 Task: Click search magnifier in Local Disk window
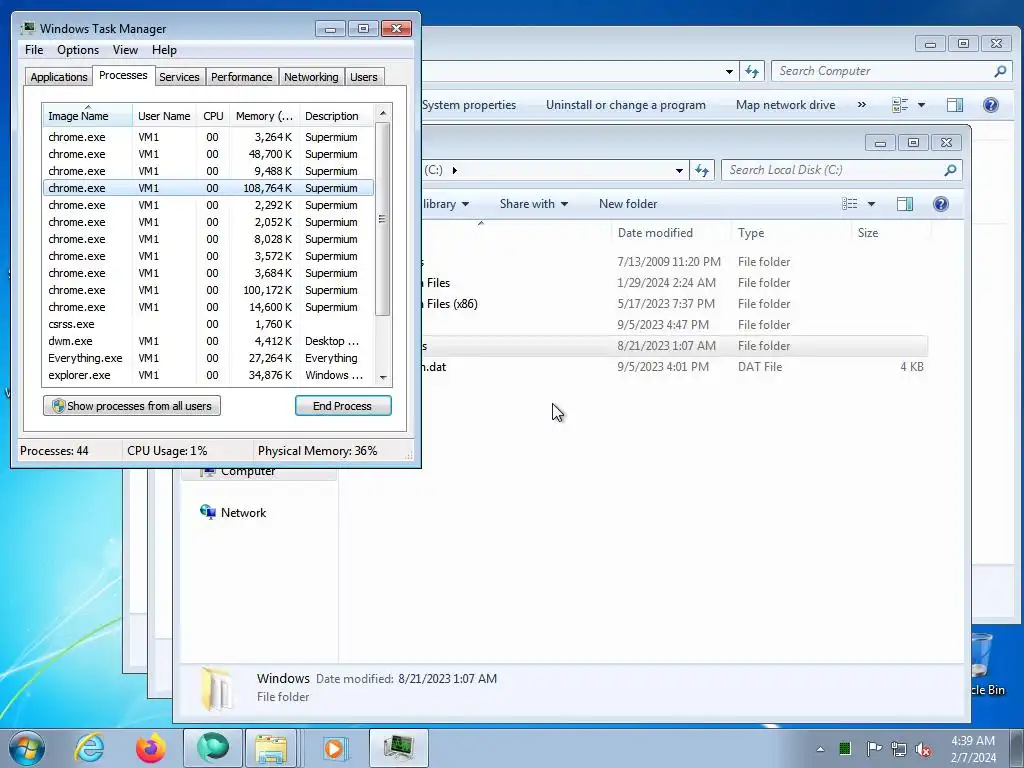point(950,170)
